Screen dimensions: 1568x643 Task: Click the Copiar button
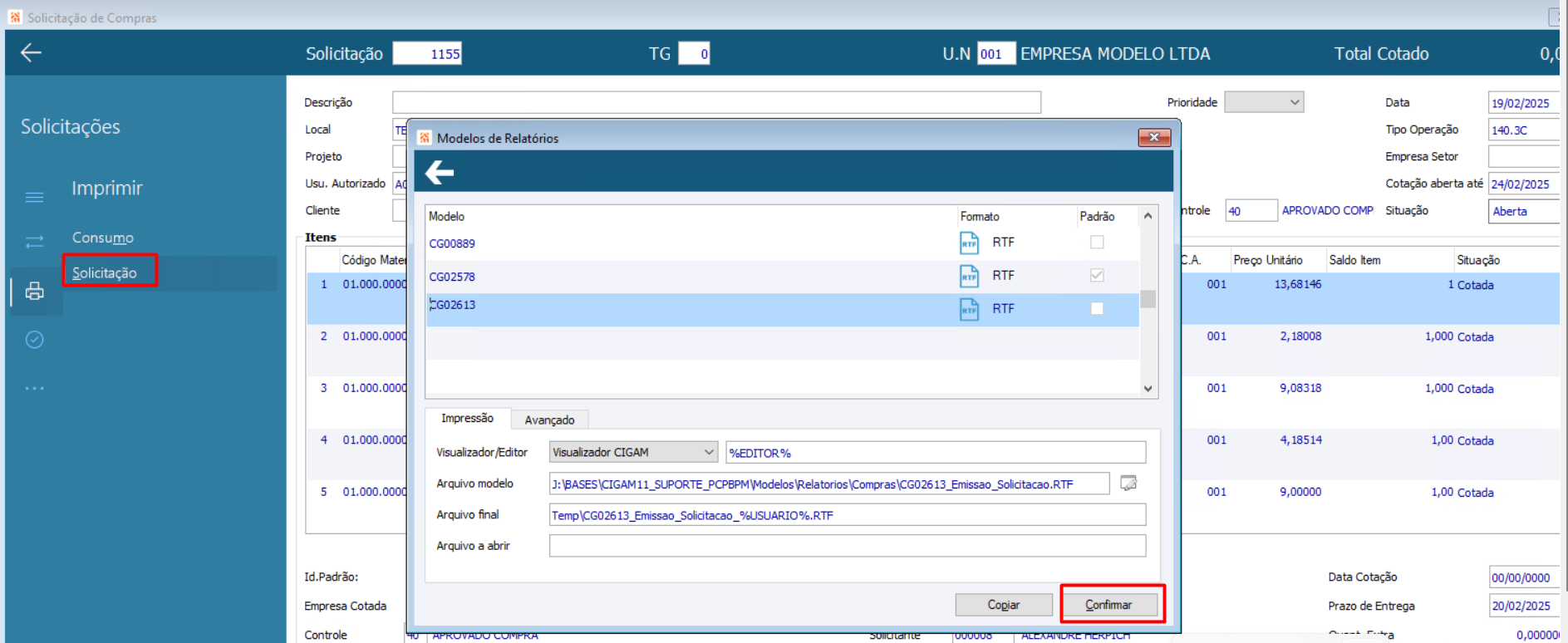tap(1003, 605)
